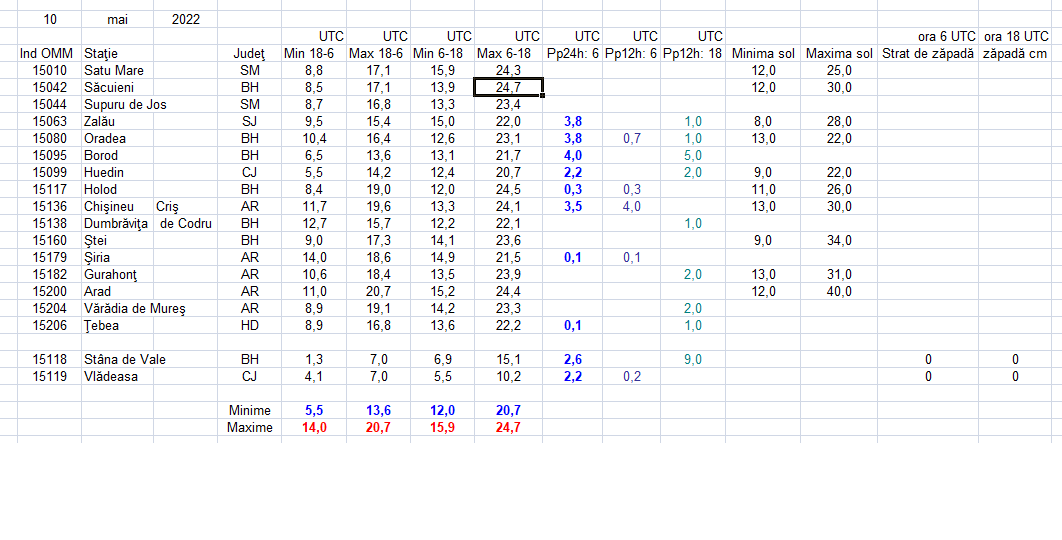Click Pp24h value 4,0 in Borod row
Screen dimensions: 1062x540
[x=572, y=155]
